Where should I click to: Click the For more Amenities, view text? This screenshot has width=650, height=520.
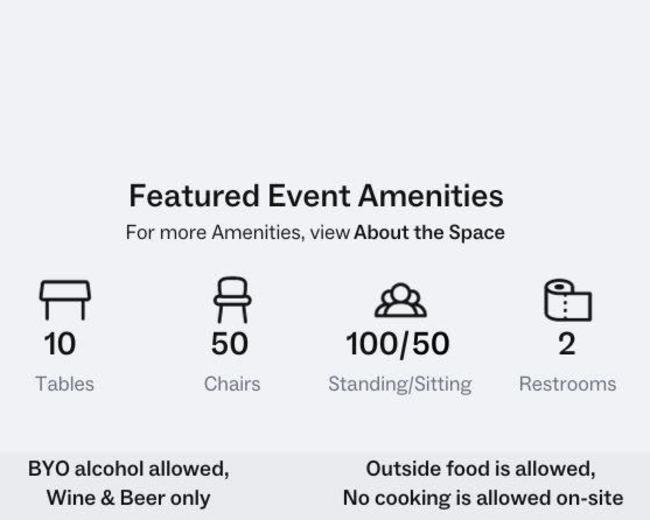coord(238,232)
